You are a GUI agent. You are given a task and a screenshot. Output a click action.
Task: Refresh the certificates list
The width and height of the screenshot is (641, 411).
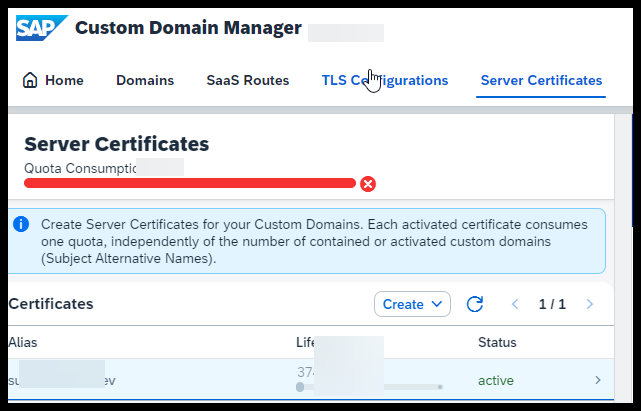(x=475, y=304)
